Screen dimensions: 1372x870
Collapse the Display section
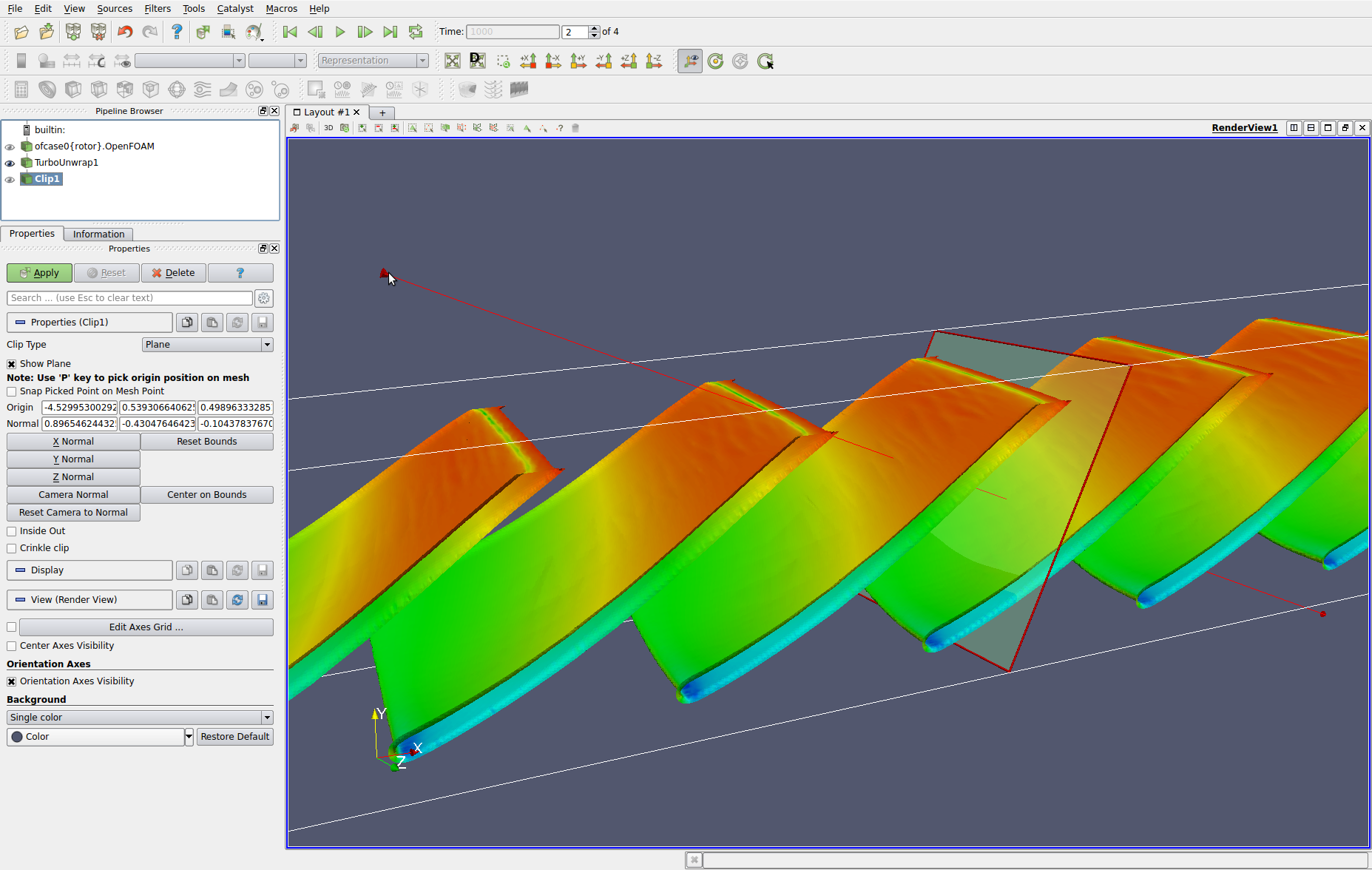tap(89, 570)
